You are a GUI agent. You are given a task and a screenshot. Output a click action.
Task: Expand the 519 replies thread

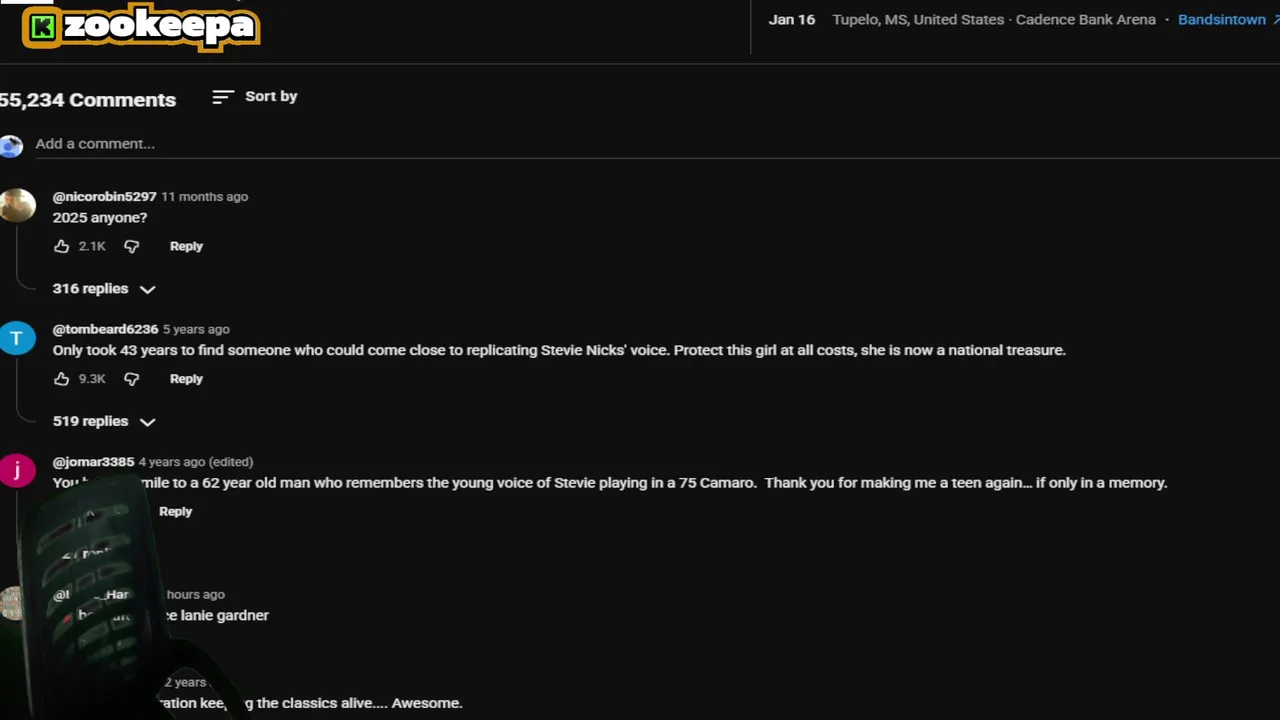coord(104,422)
